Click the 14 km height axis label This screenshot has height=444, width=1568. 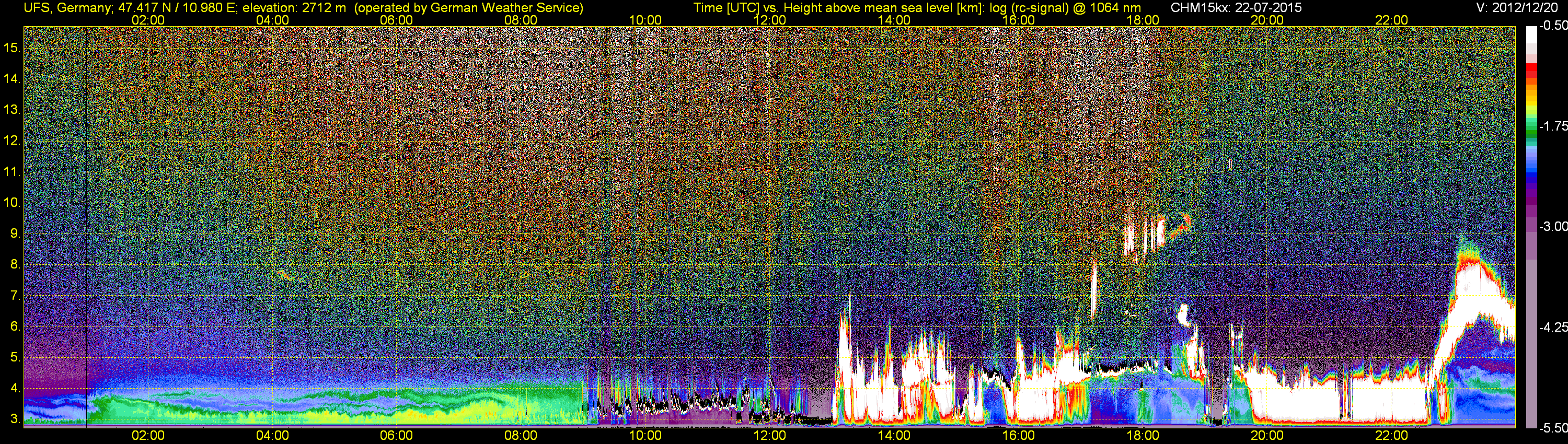[x=11, y=79]
